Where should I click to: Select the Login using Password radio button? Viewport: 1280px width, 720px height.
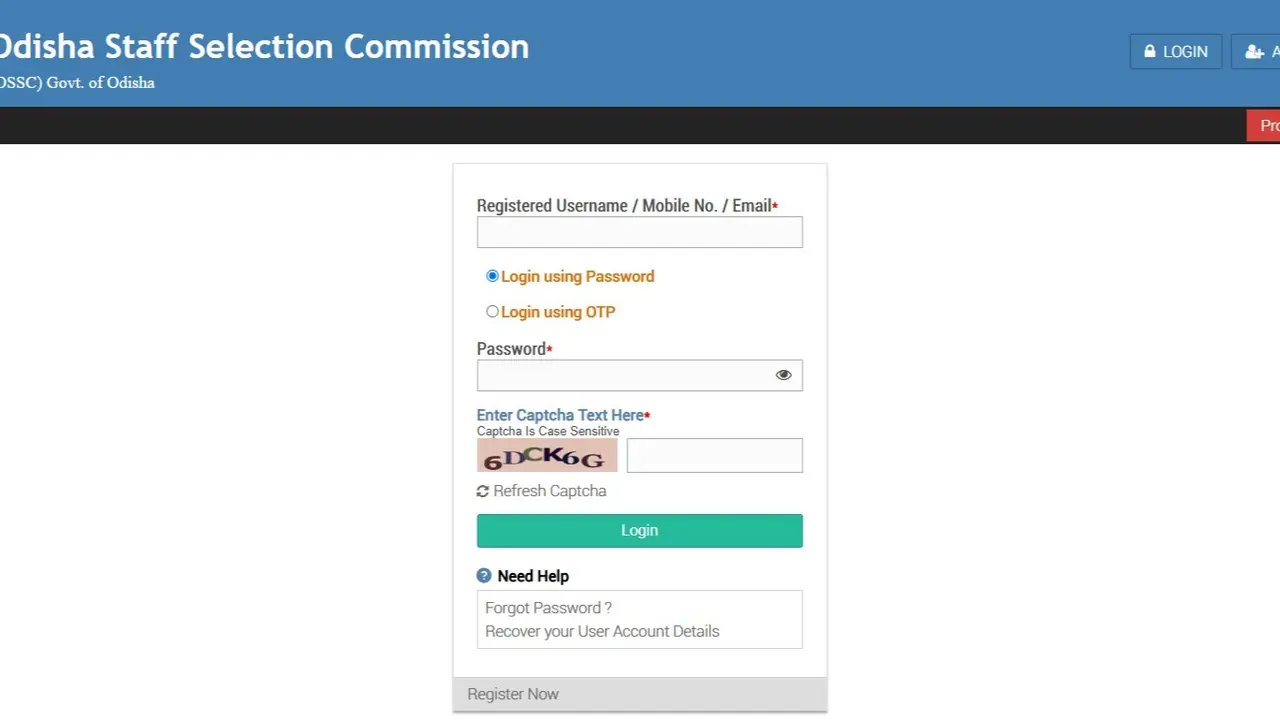coord(492,276)
